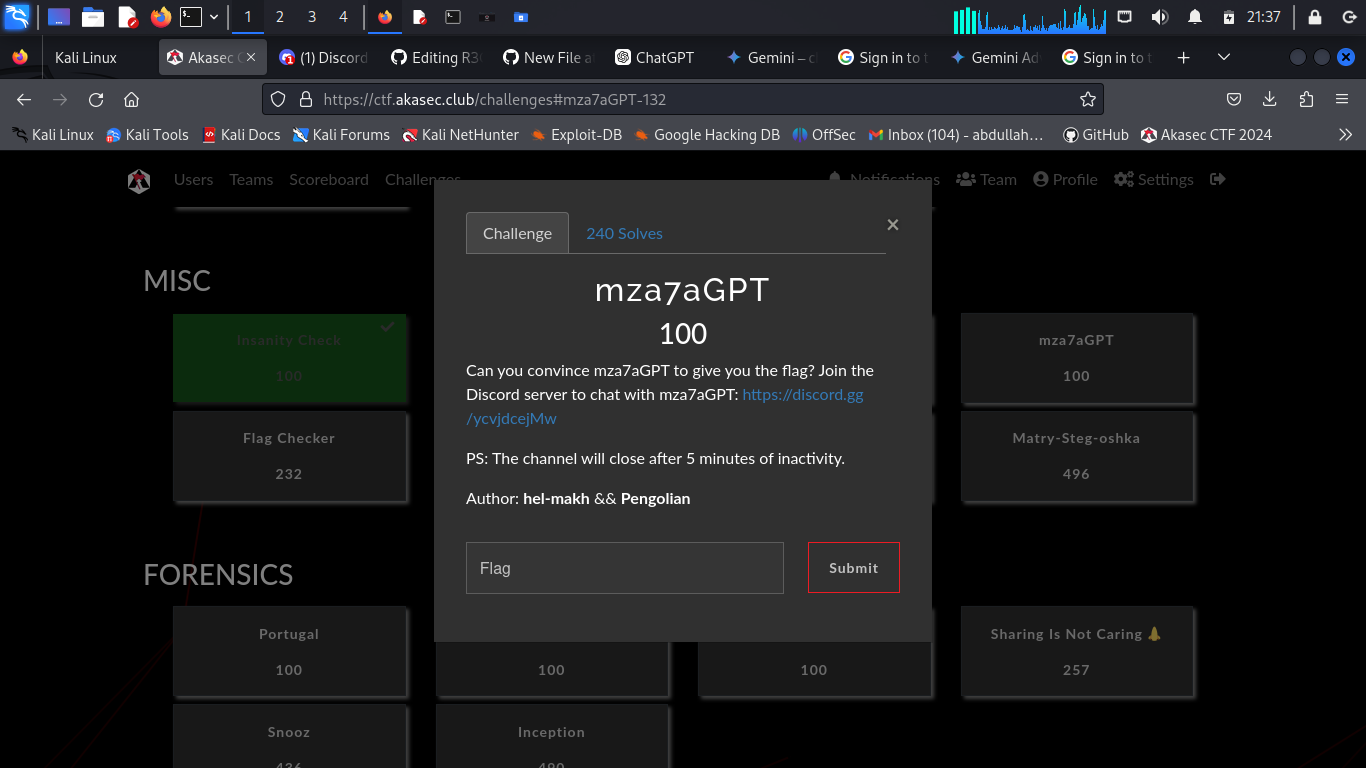Screen dimensions: 1366x768
Task: Switch to workspace 2
Action: [x=279, y=17]
